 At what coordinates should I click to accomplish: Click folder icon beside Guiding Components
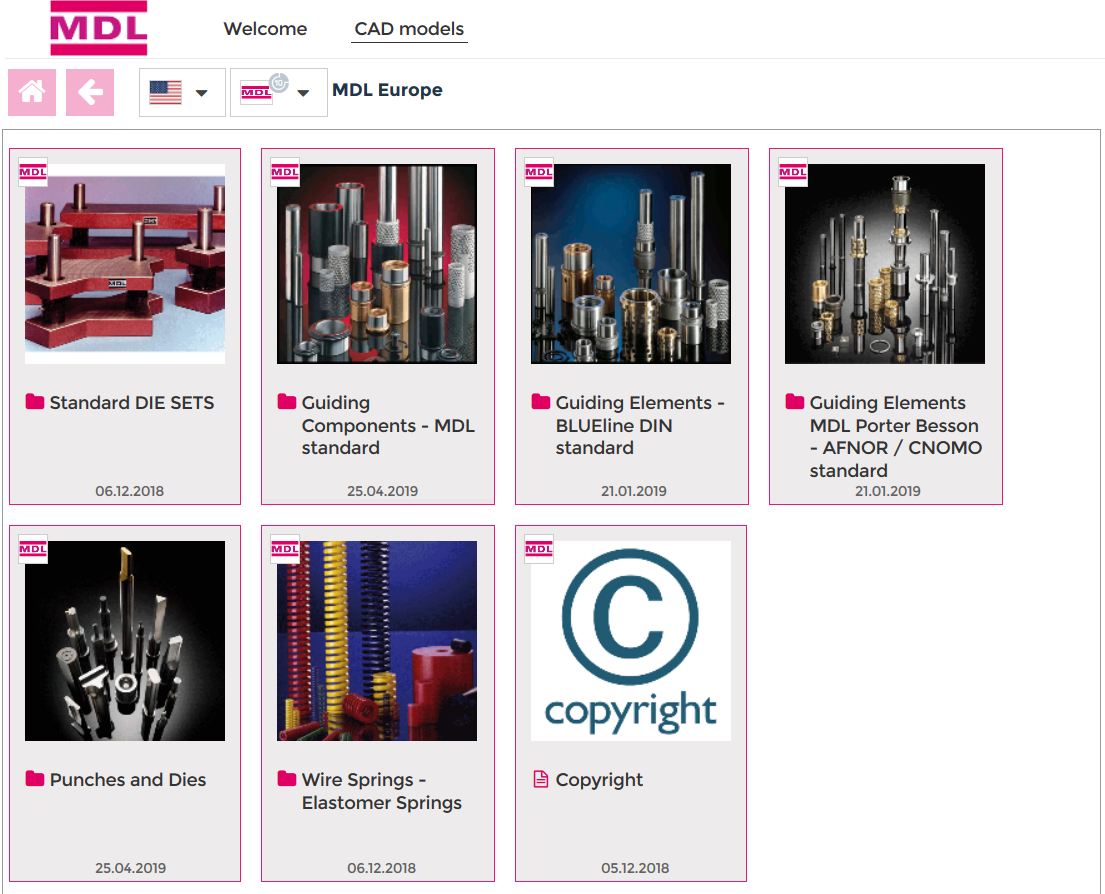tap(287, 402)
